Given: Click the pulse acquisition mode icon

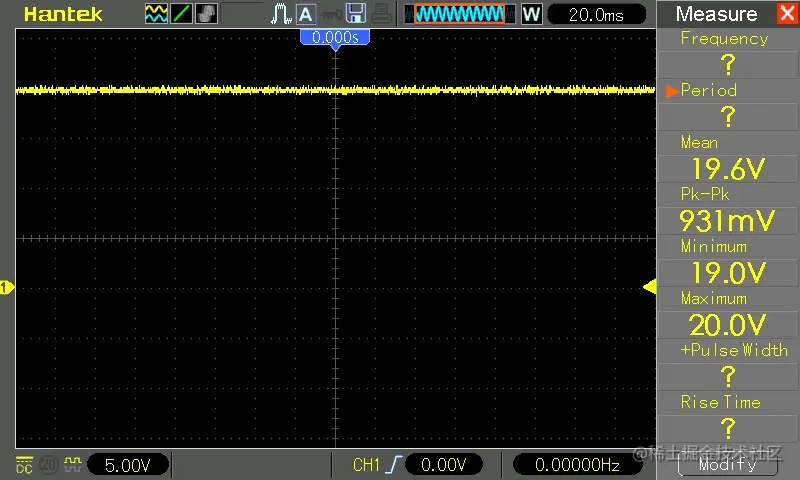Looking at the screenshot, I should click(281, 14).
